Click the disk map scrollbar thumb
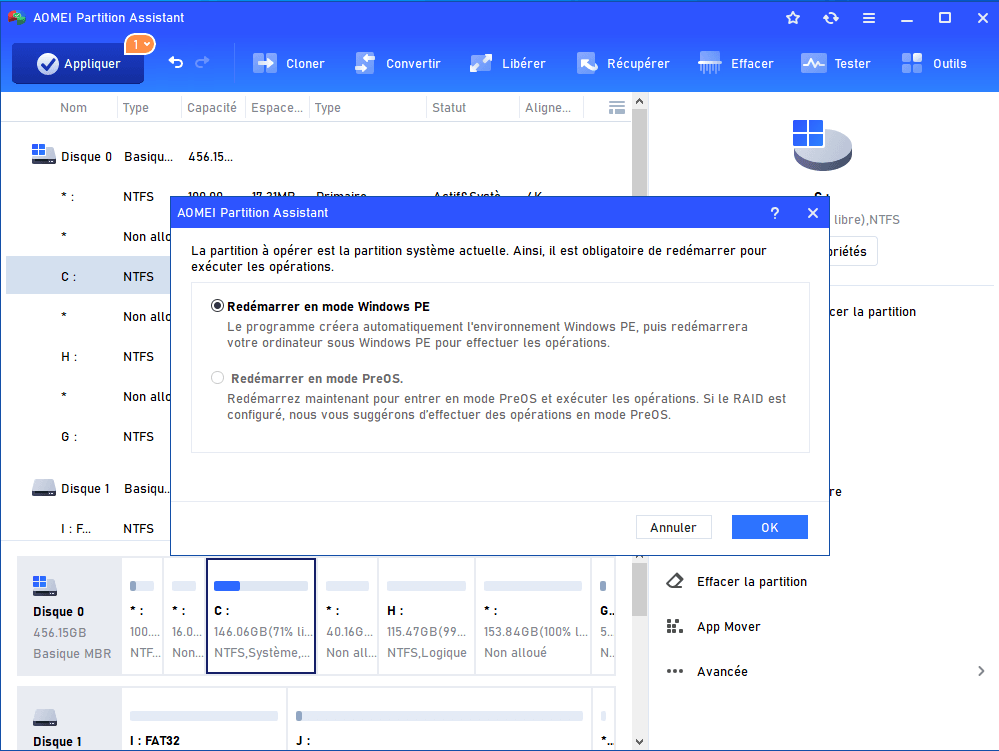The width and height of the screenshot is (999, 751). tap(640, 590)
